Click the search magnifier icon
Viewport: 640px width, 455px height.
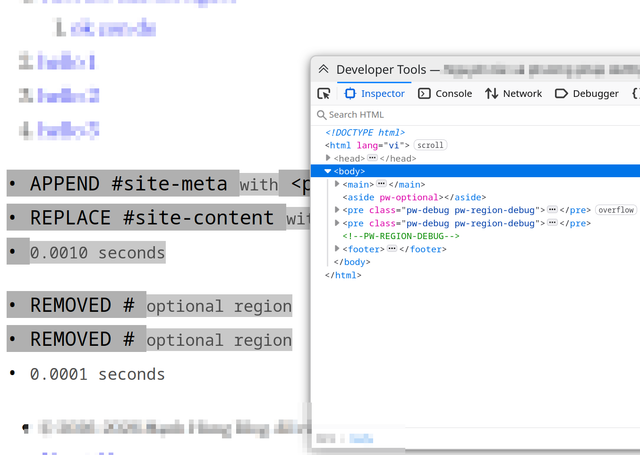point(322,115)
